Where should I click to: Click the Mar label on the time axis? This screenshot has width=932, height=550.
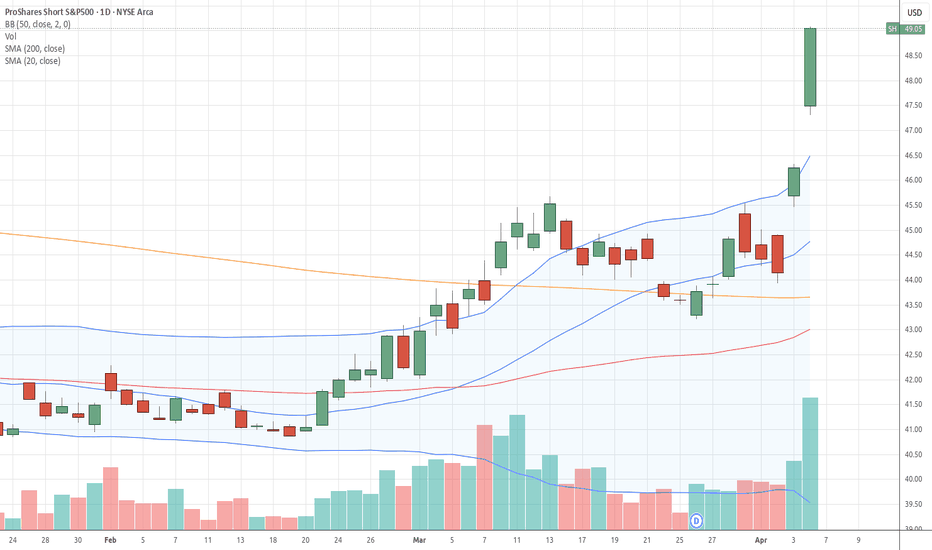420,540
